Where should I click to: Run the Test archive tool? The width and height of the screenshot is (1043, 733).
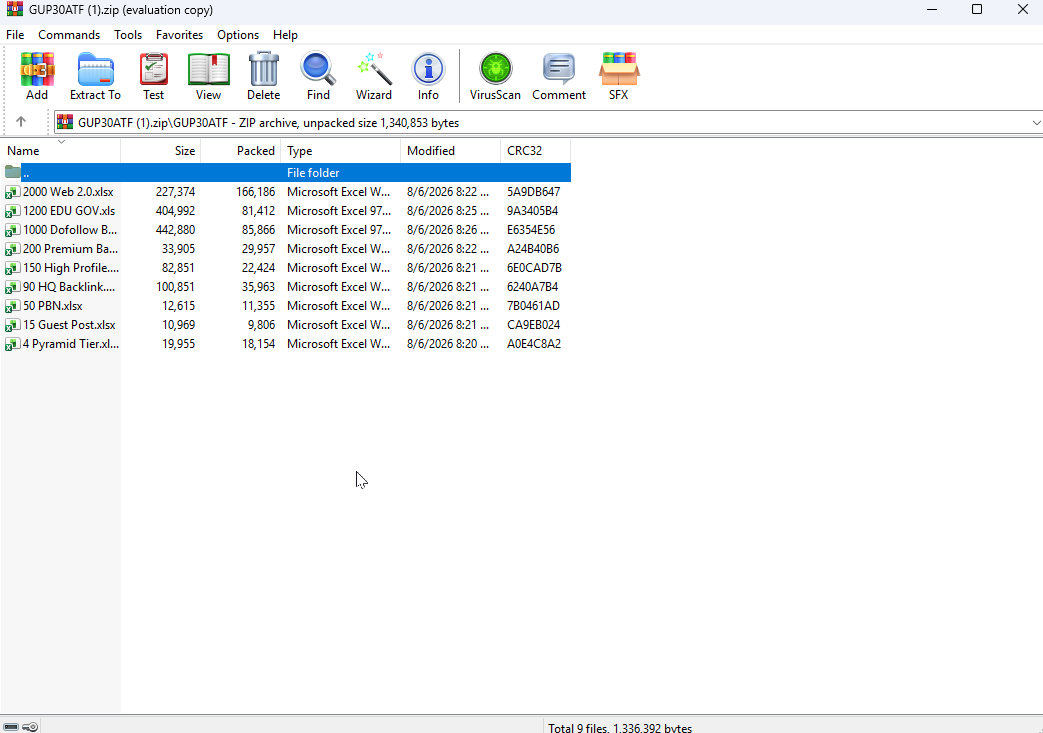click(x=154, y=76)
